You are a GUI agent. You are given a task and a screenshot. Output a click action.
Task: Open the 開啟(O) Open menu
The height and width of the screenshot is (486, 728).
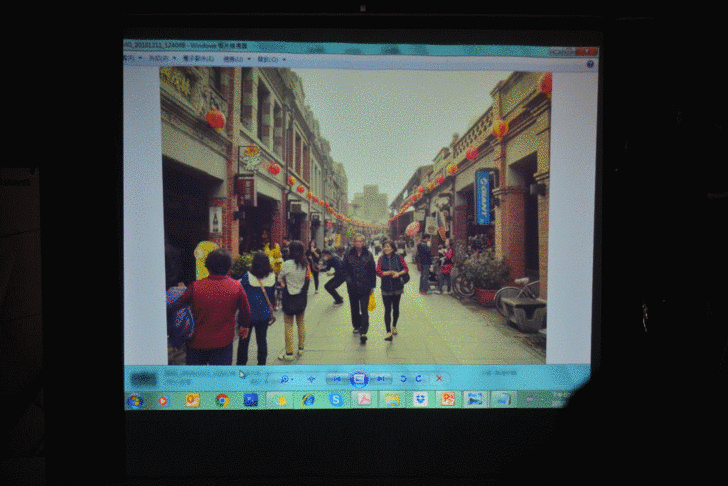pos(271,60)
